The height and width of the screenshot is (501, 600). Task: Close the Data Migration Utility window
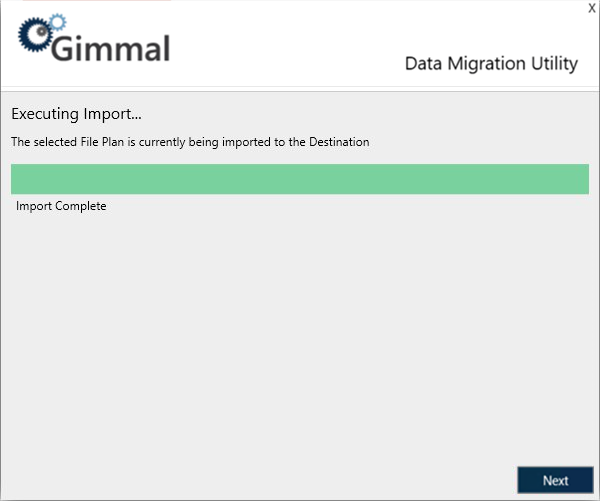click(x=591, y=8)
